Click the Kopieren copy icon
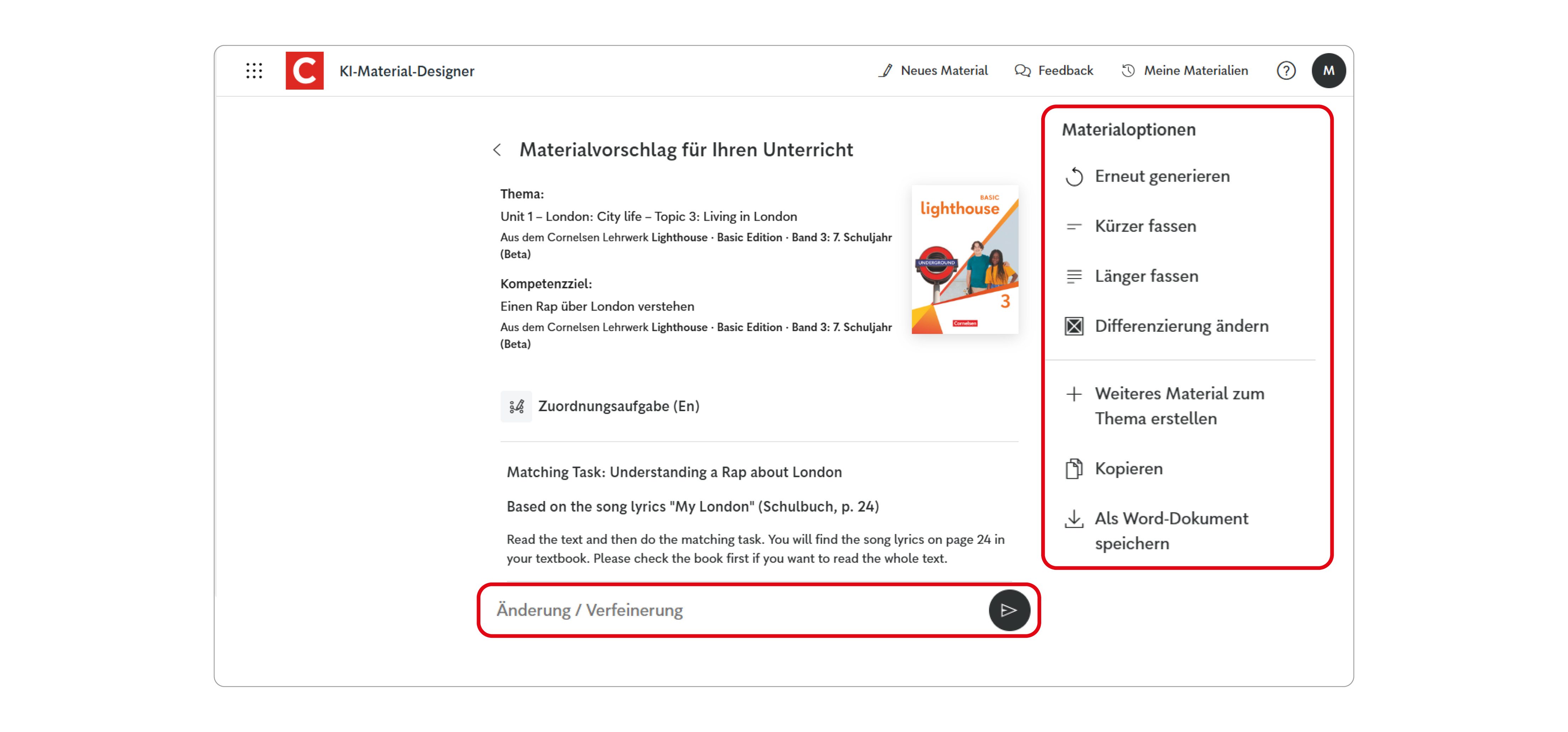The image size is (1568, 732). [x=1075, y=468]
